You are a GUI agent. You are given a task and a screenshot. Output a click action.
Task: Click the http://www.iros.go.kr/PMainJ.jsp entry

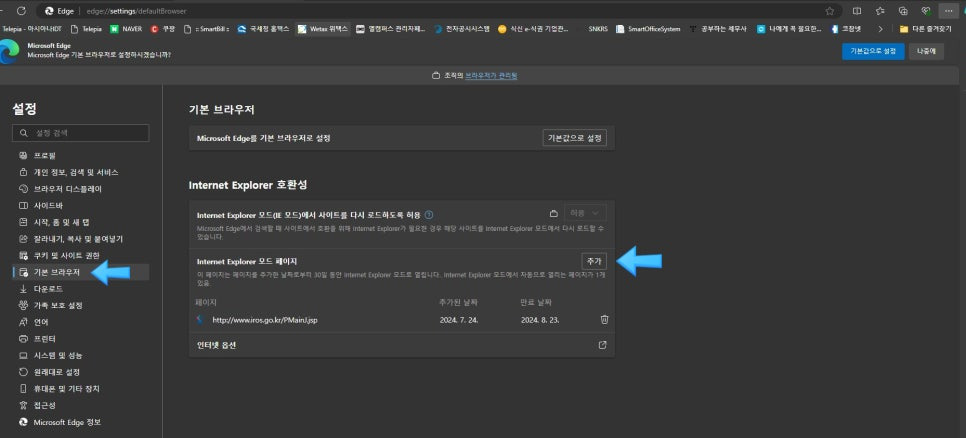[x=265, y=320]
